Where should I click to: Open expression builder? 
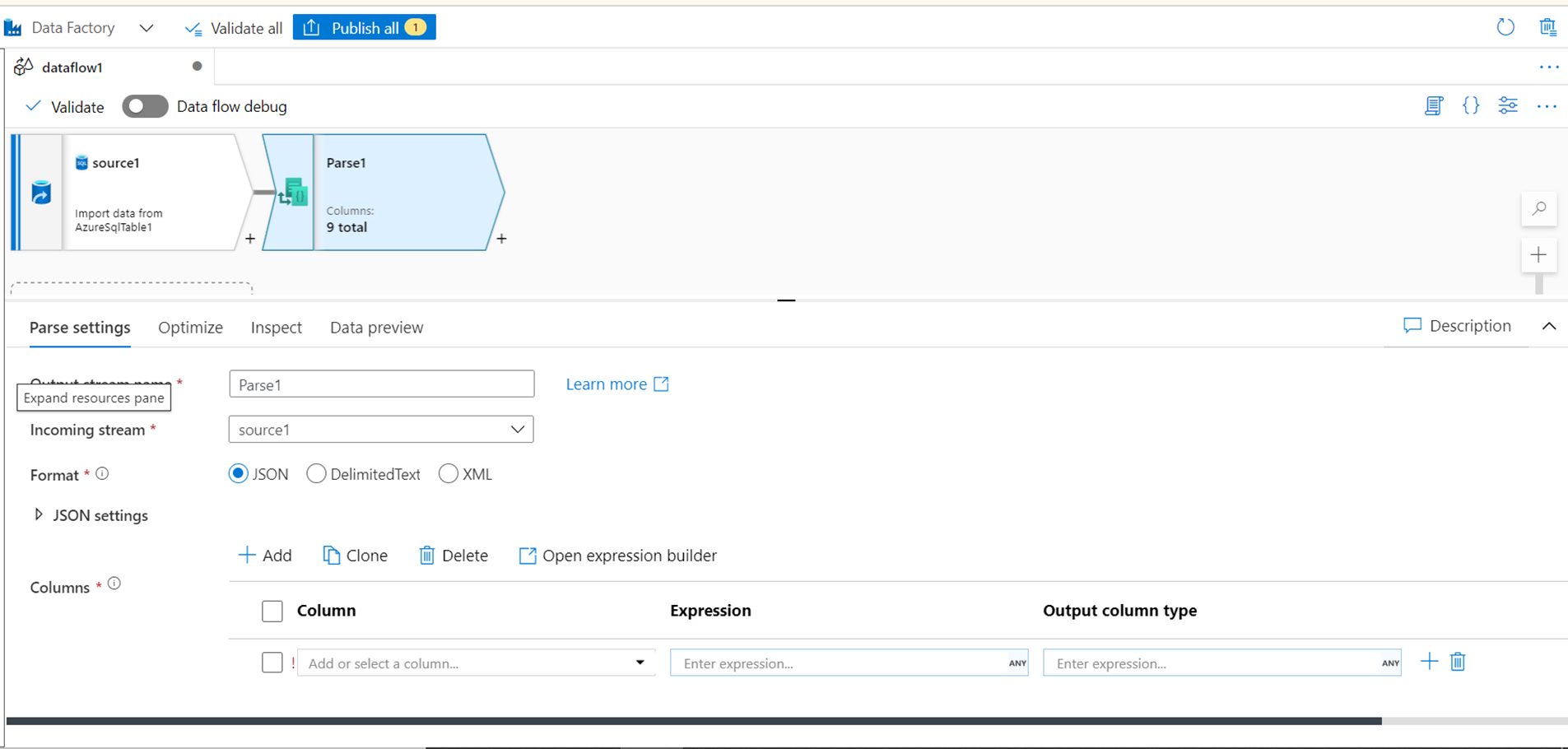[x=617, y=556]
